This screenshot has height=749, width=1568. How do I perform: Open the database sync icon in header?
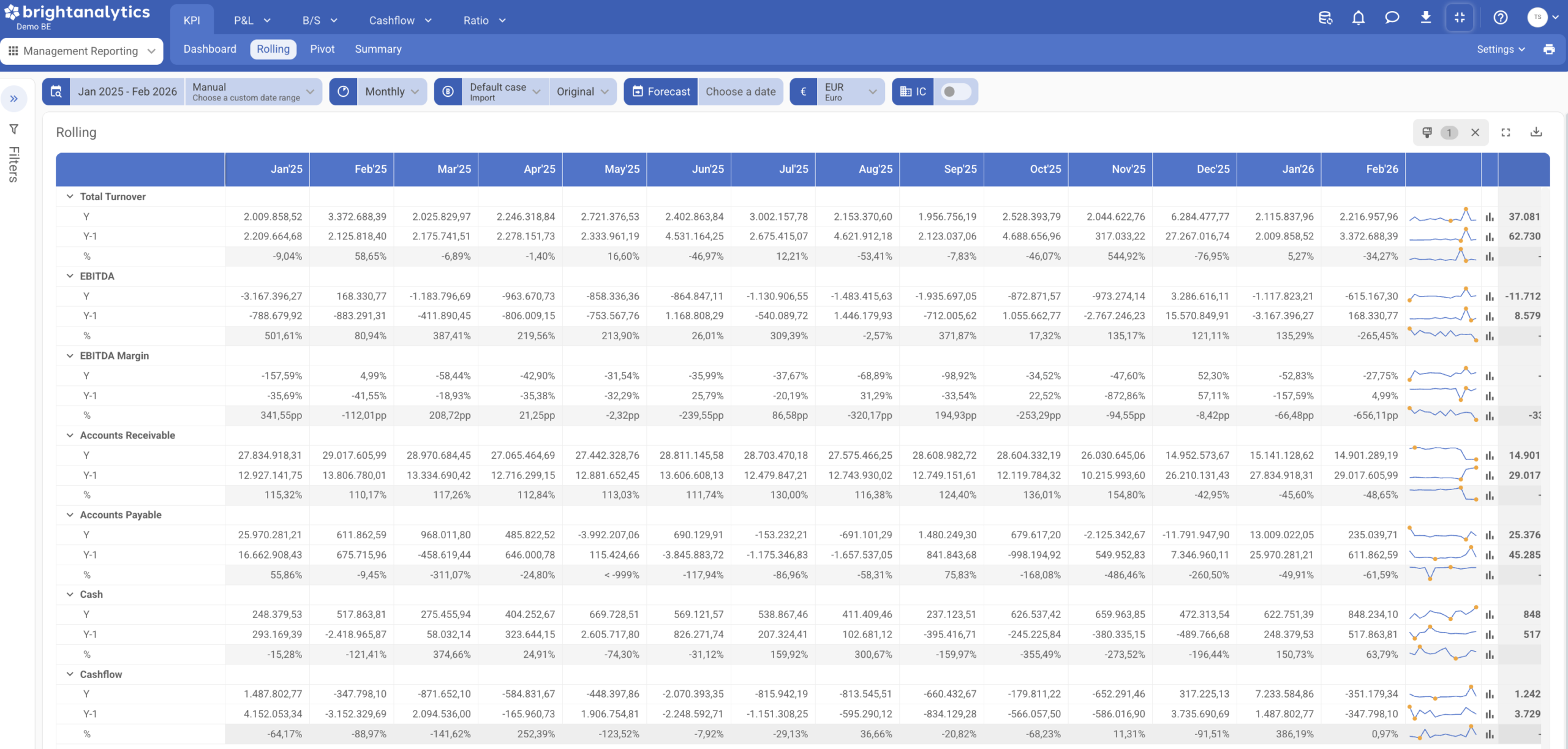tap(1325, 18)
